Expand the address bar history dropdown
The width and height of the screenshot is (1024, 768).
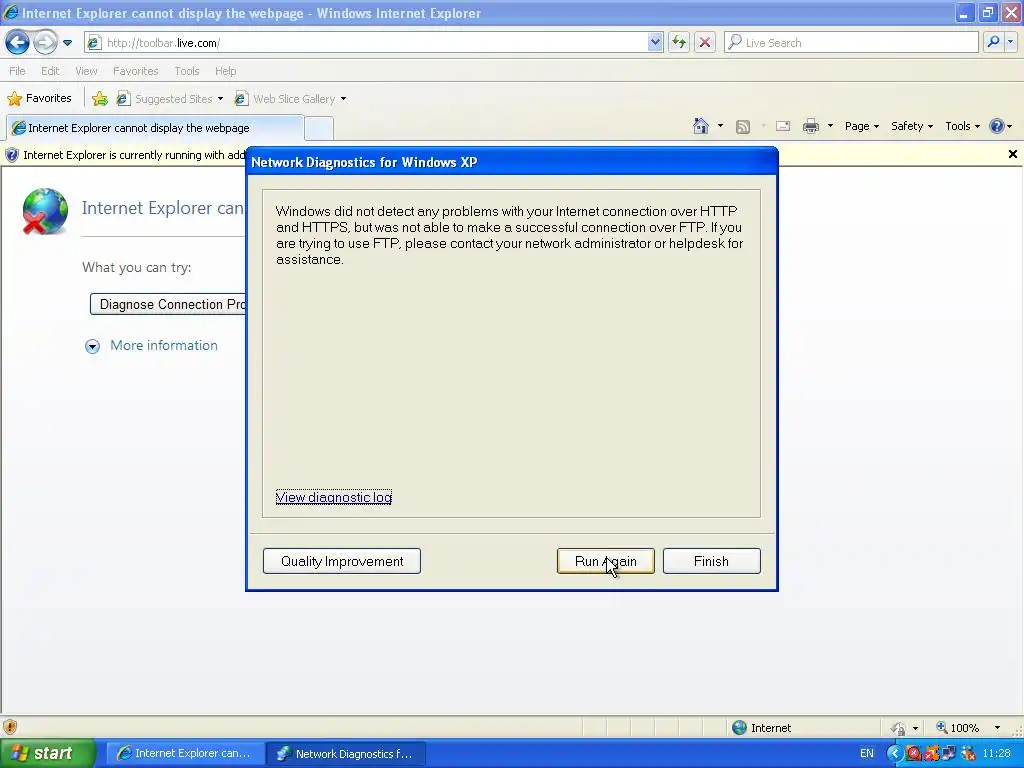(655, 43)
